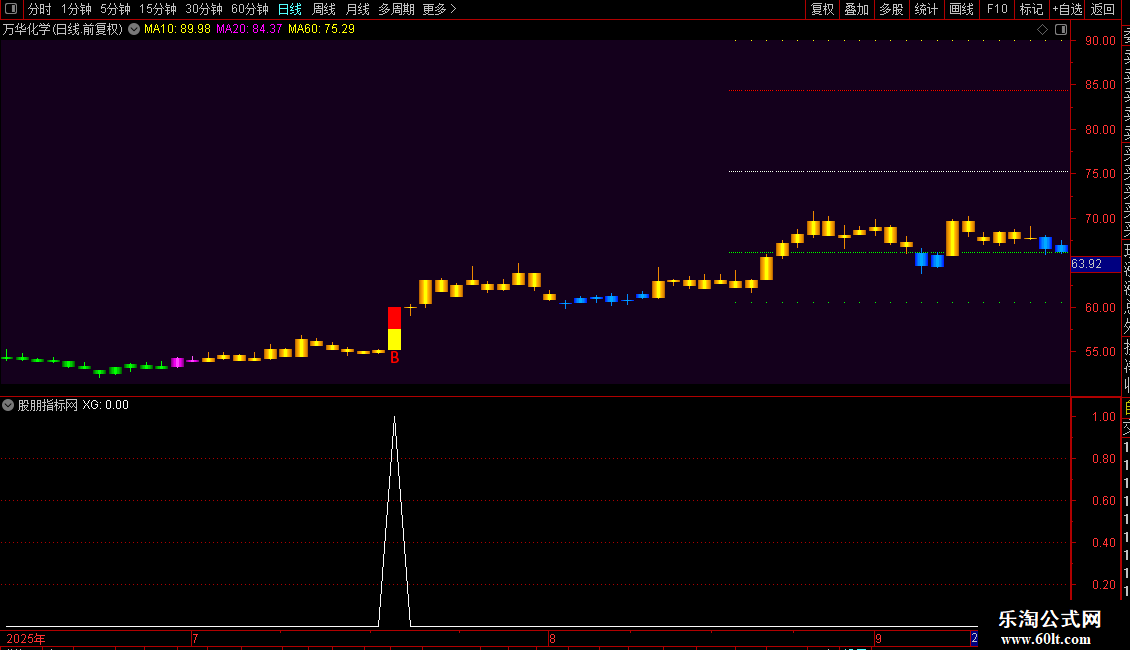Image resolution: width=1130 pixels, height=650 pixels.
Task: Switch to 月线 monthly chart
Action: 357,9
